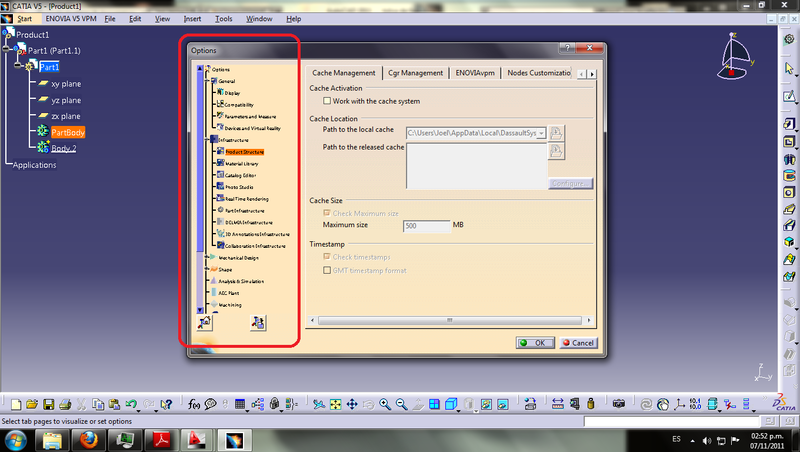Open the Multi-View layout icon
This screenshot has width=800, height=452.
(434, 405)
